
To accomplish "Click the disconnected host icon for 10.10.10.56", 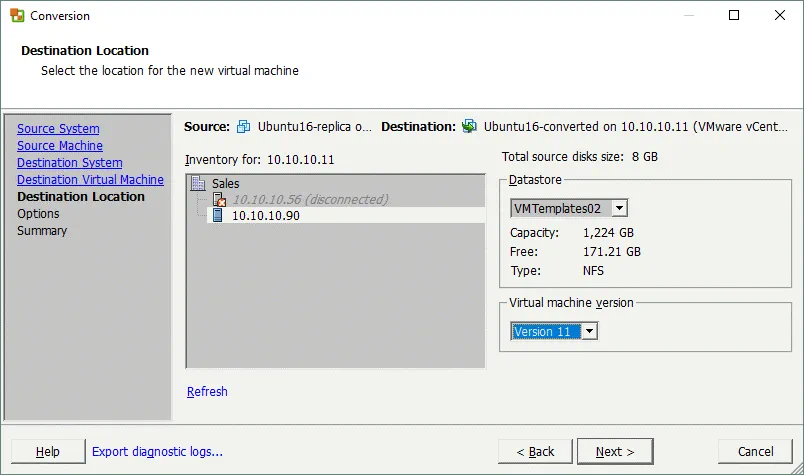I will pos(219,200).
